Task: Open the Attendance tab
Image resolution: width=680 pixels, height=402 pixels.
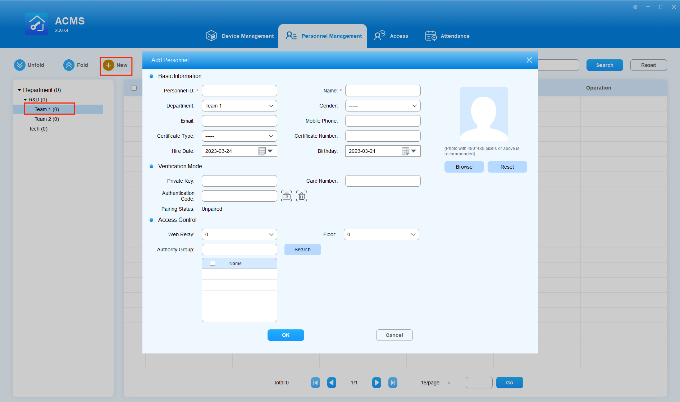Action: pyautogui.click(x=446, y=35)
